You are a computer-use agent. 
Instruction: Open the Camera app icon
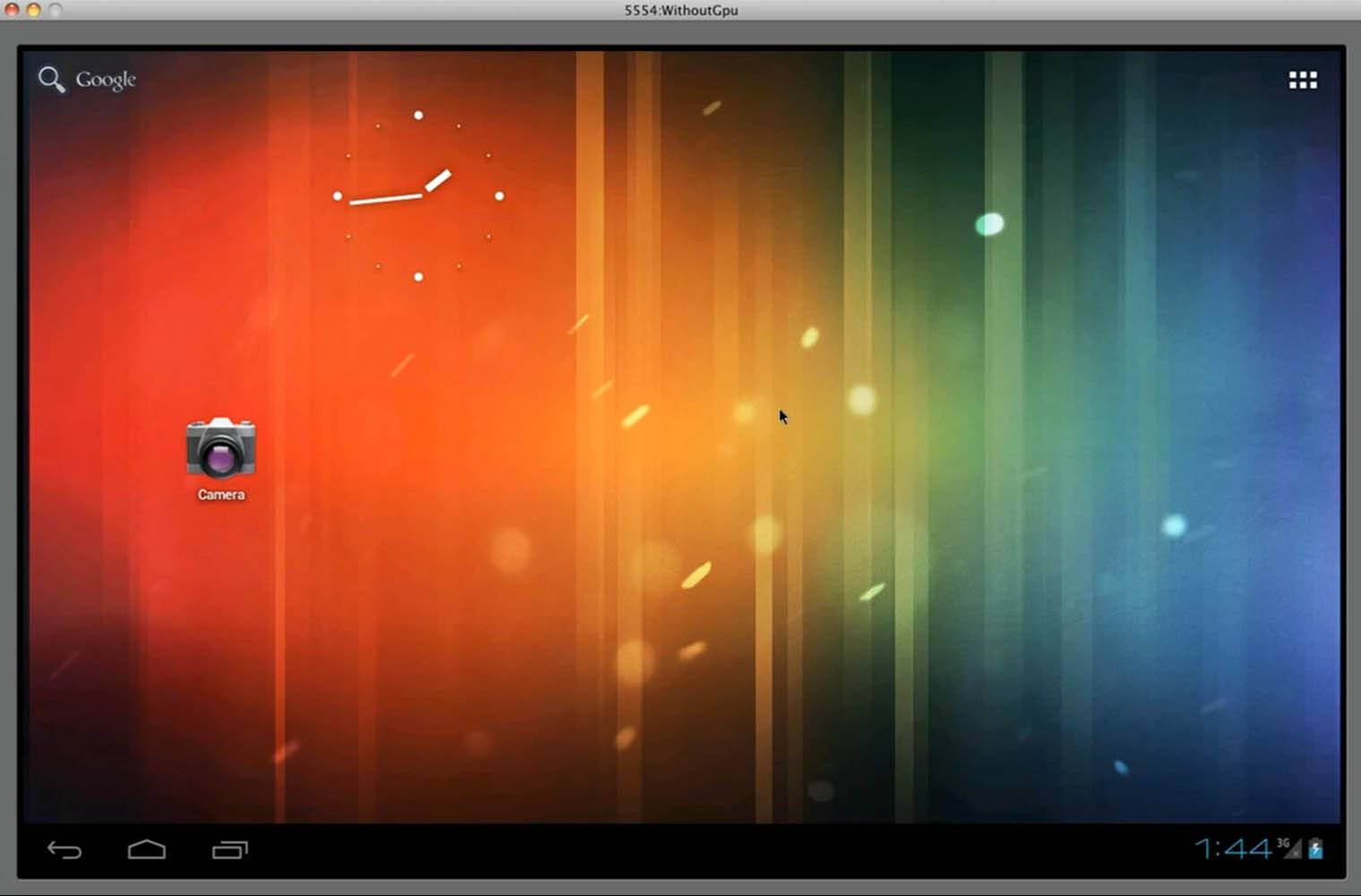point(220,447)
